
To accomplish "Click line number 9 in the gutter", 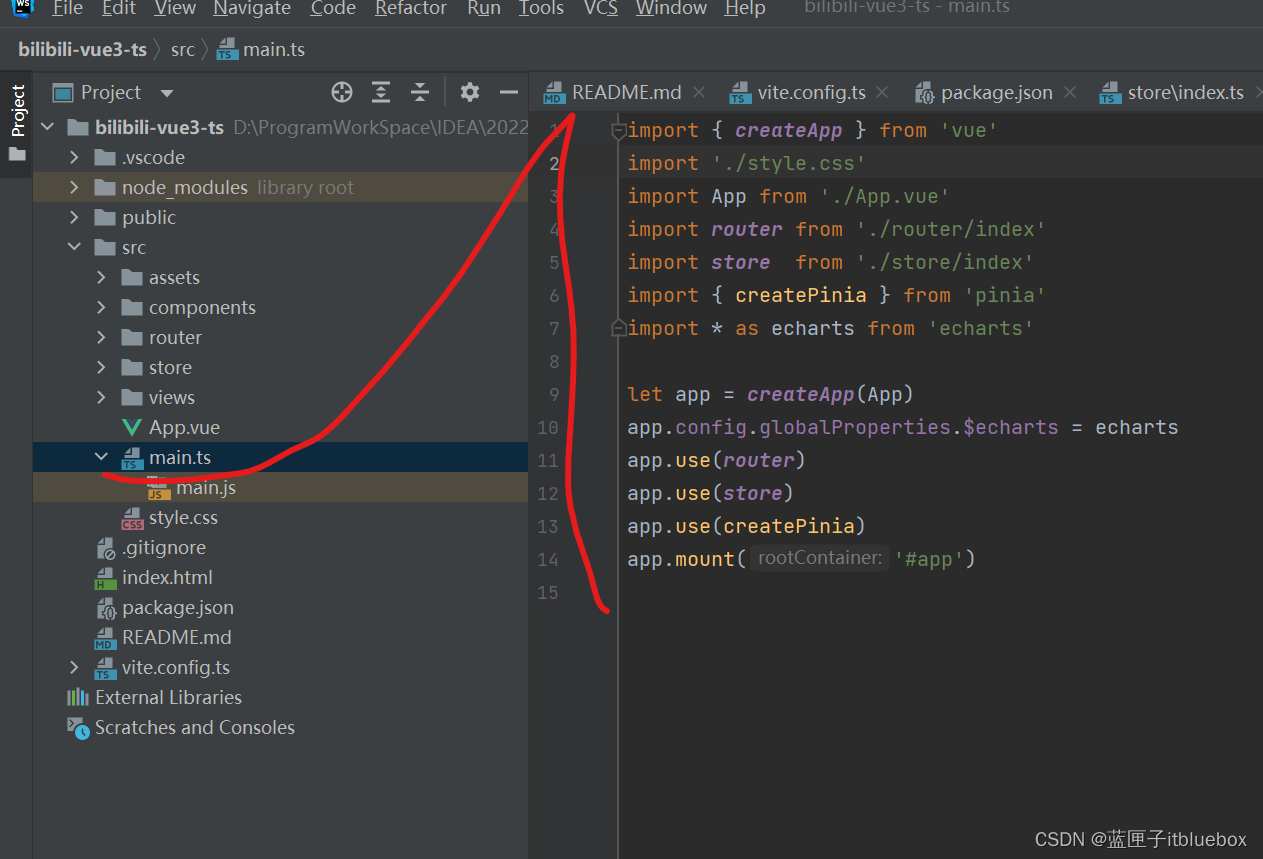I will click(x=553, y=395).
